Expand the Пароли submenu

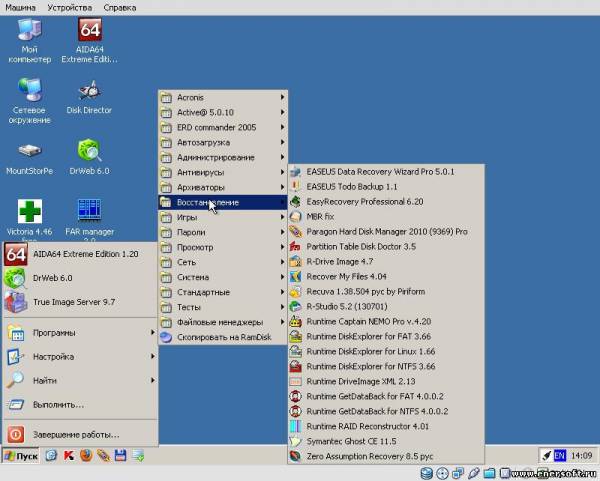pos(223,232)
